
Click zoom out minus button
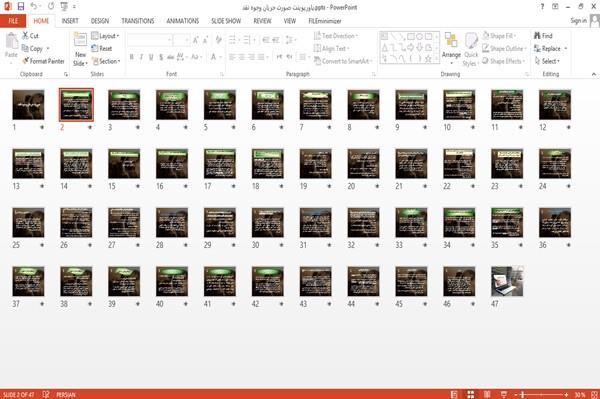pyautogui.click(x=516, y=394)
